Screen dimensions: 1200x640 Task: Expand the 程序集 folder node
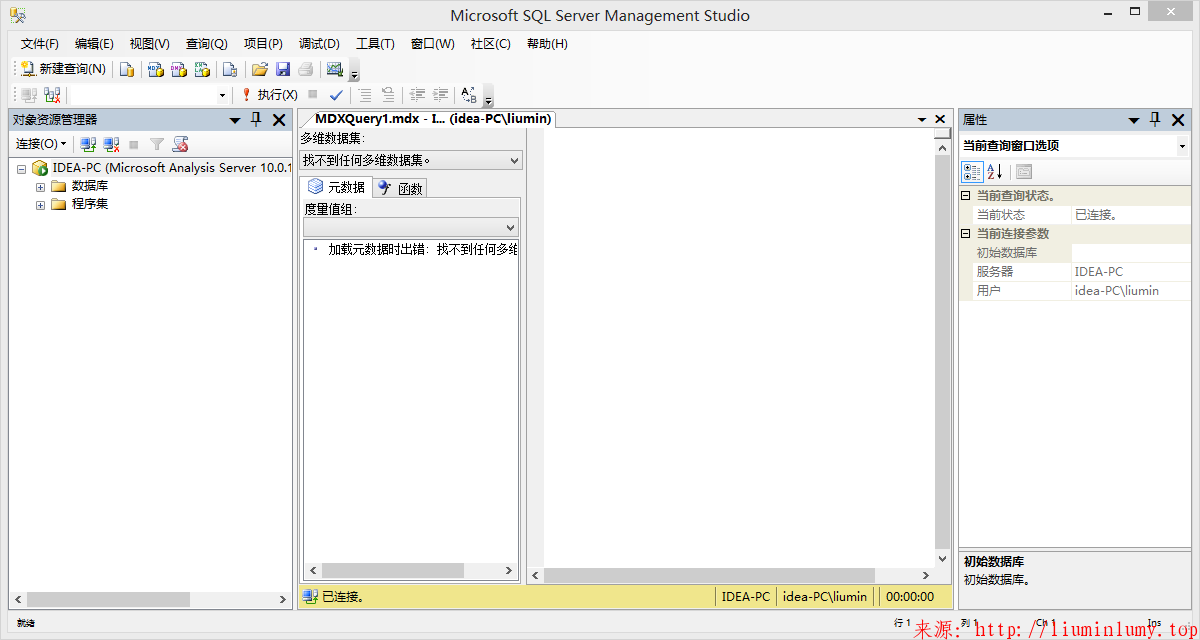pyautogui.click(x=40, y=205)
